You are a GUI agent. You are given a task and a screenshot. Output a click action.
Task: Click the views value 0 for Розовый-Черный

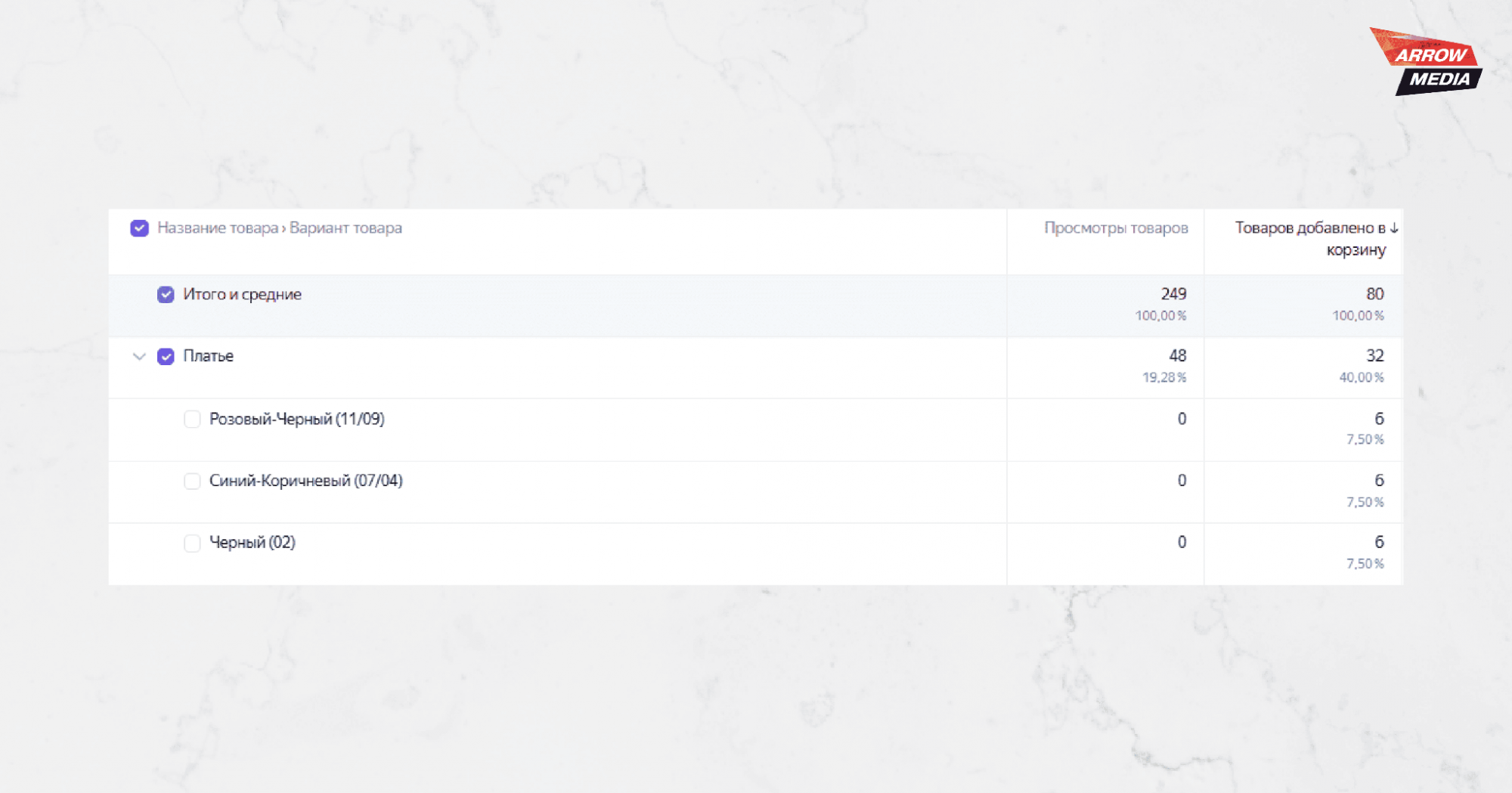[x=1182, y=419]
